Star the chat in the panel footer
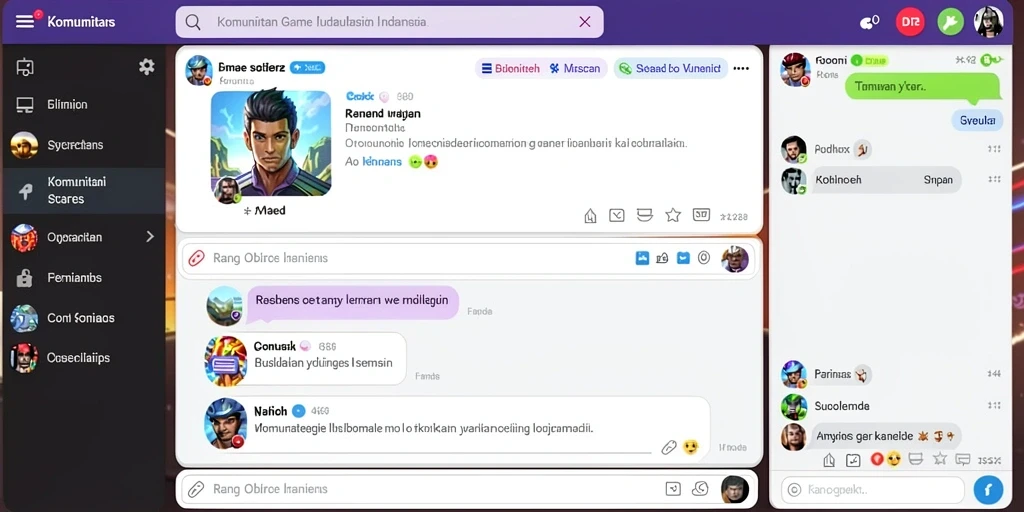This screenshot has height=512, width=1024. (940, 458)
